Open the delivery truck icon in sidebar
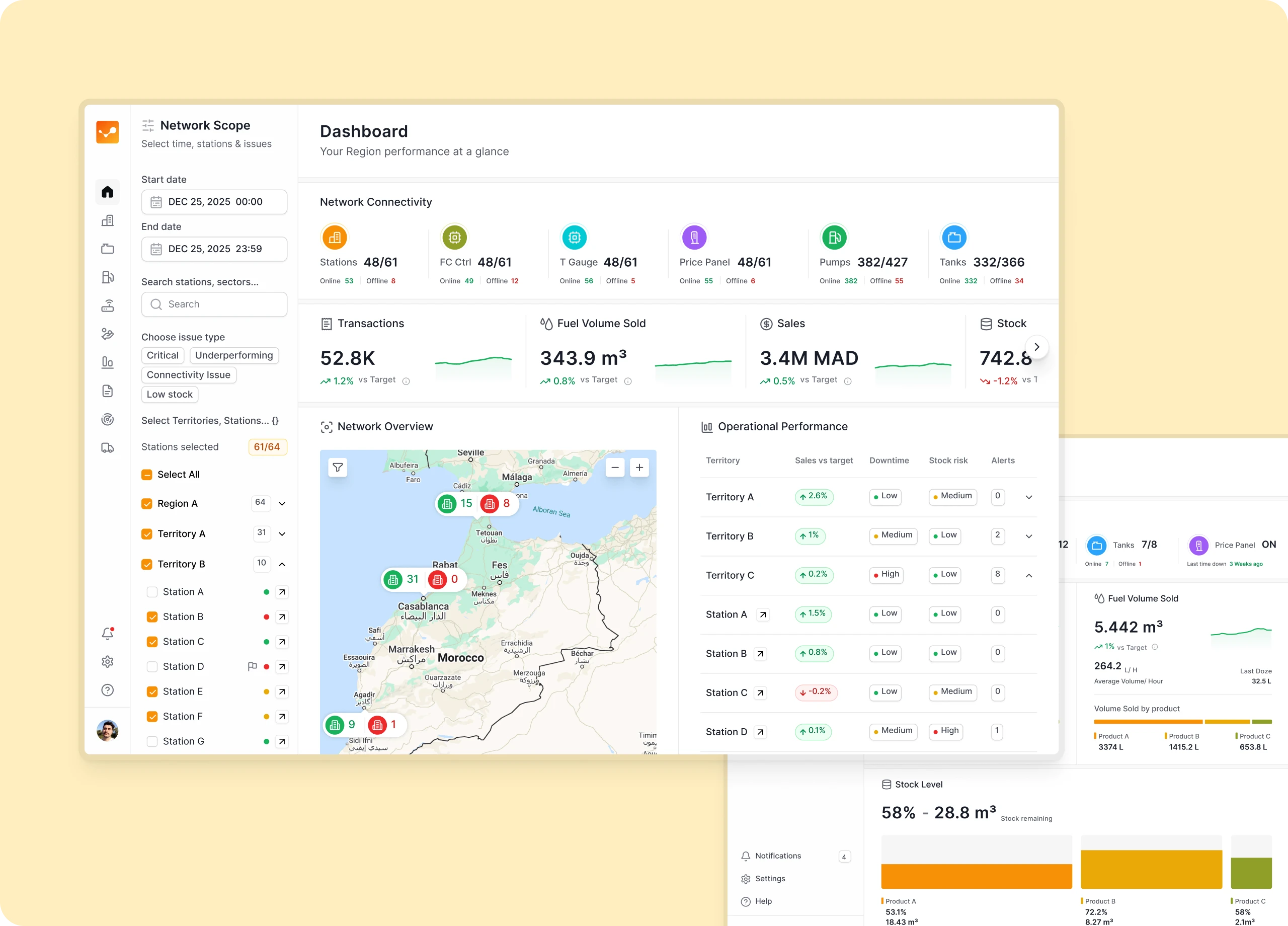The height and width of the screenshot is (926, 1288). point(107,448)
